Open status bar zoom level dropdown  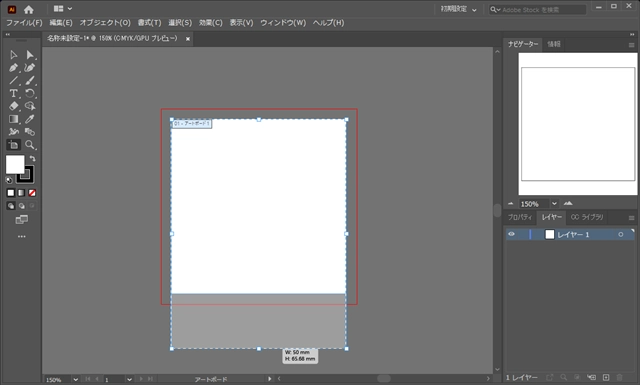point(76,379)
